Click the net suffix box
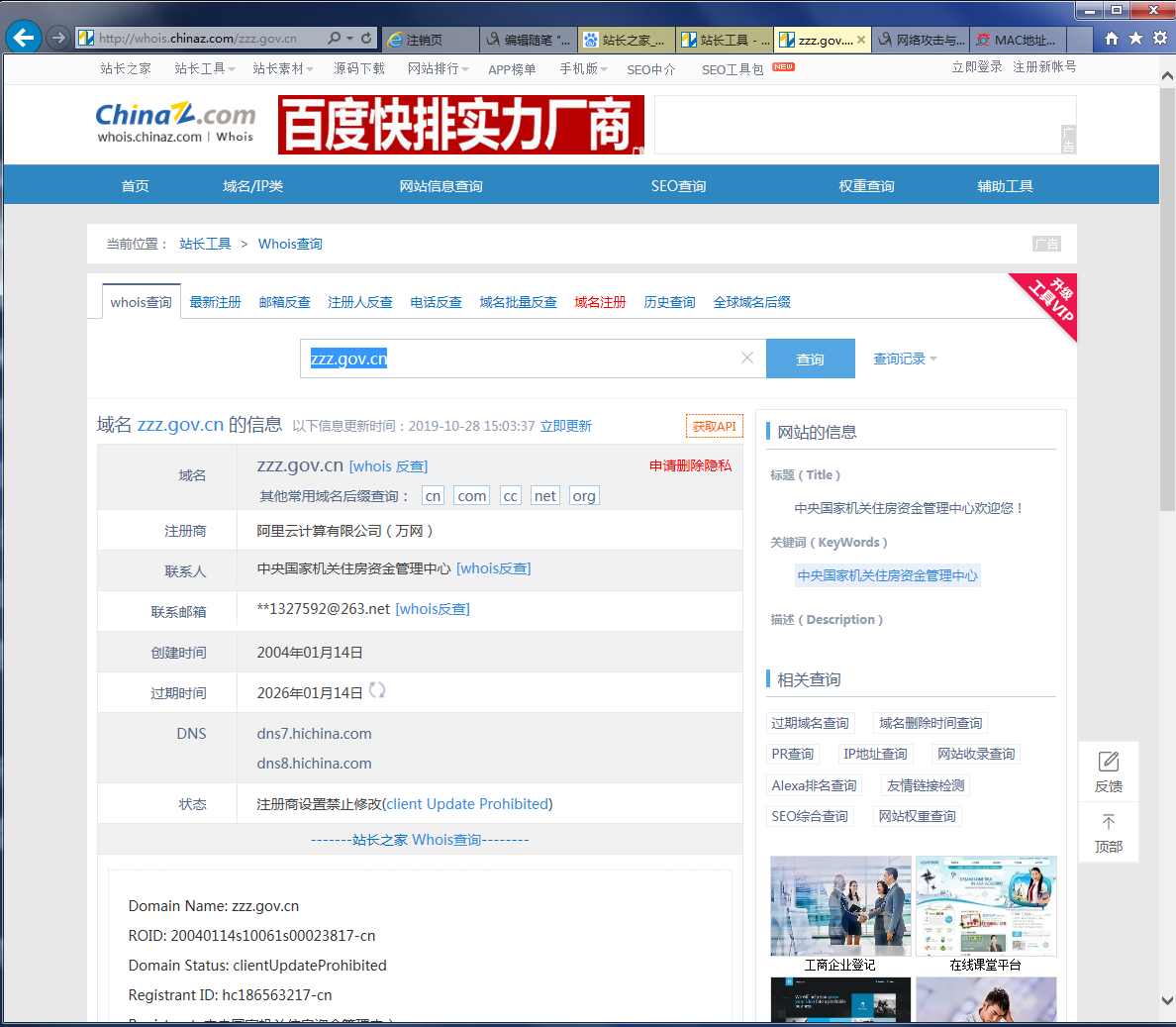Screen dimensions: 1176x1027 click(x=545, y=496)
